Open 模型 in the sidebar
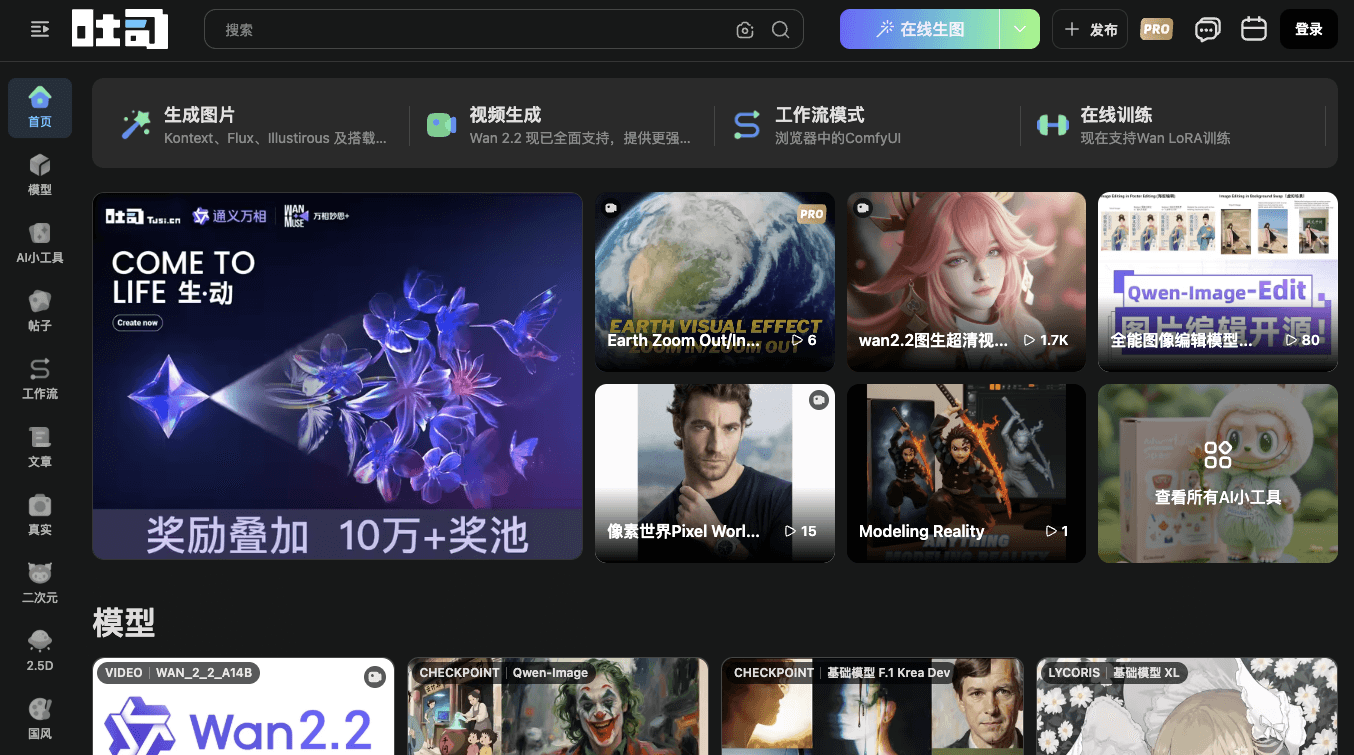1354x755 pixels. (40, 176)
